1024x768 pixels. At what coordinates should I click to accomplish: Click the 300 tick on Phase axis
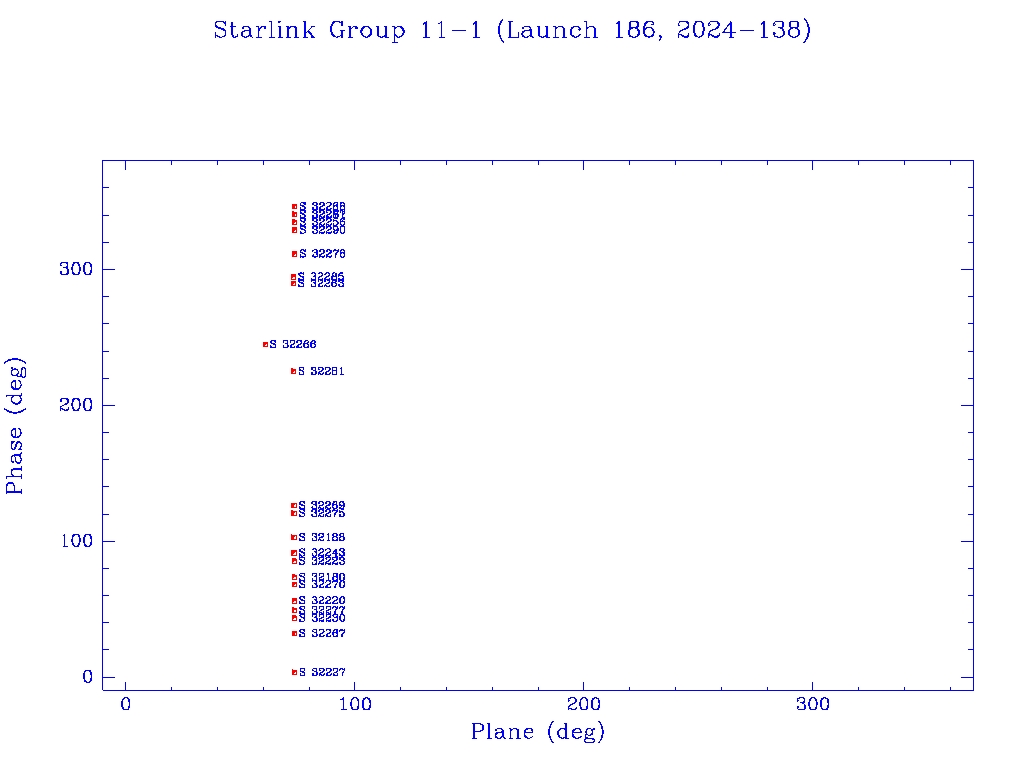[76, 269]
